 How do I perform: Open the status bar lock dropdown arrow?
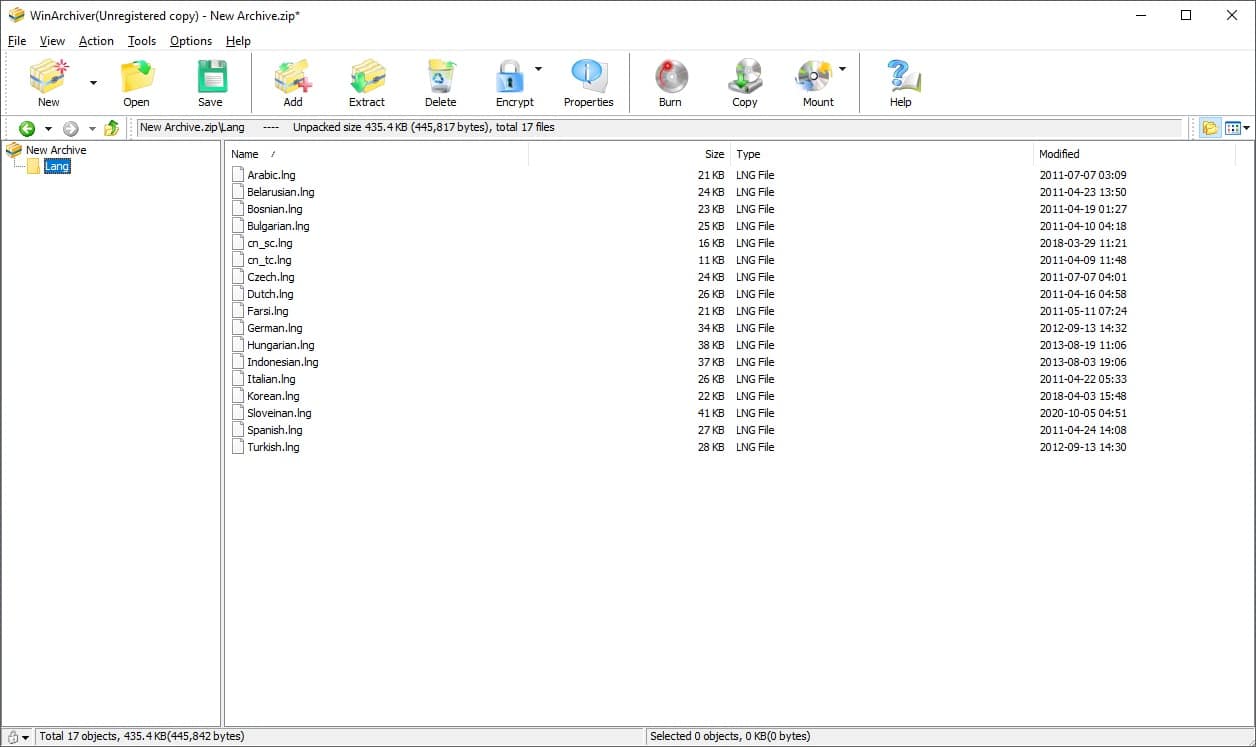click(x=26, y=737)
